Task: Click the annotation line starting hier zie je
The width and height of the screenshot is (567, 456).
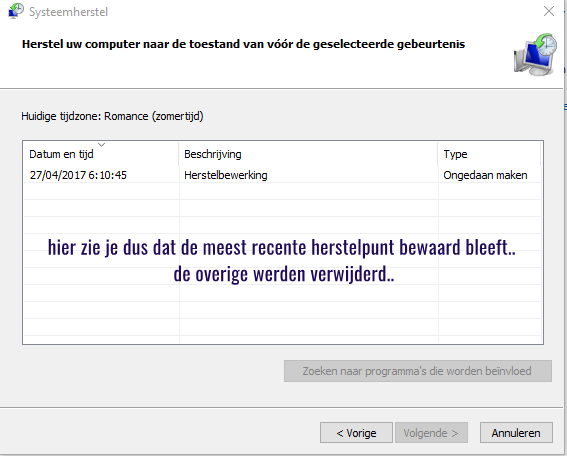Action: point(282,247)
